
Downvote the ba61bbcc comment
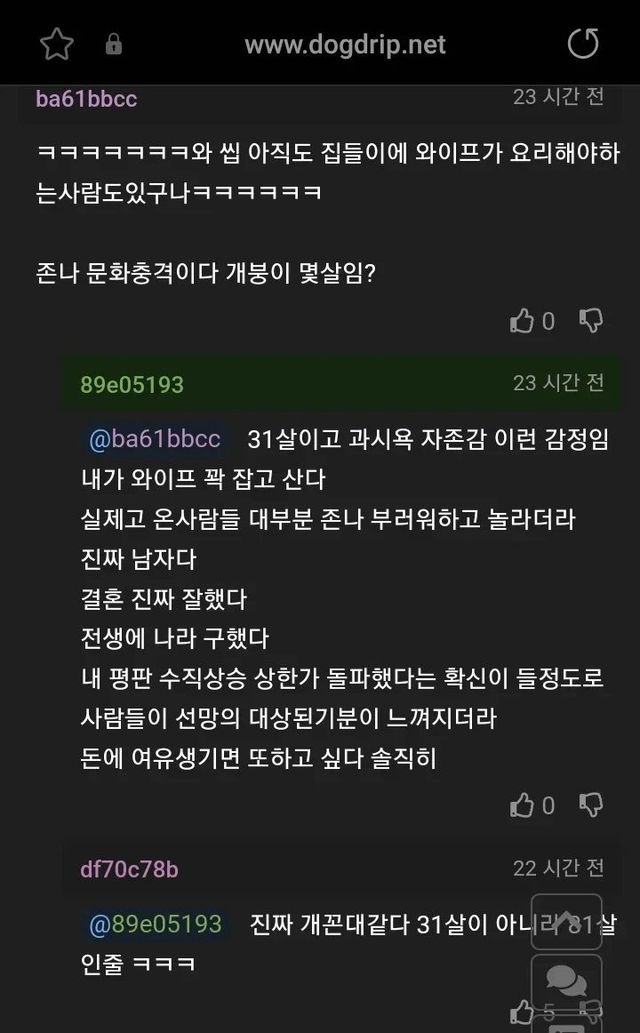(591, 321)
